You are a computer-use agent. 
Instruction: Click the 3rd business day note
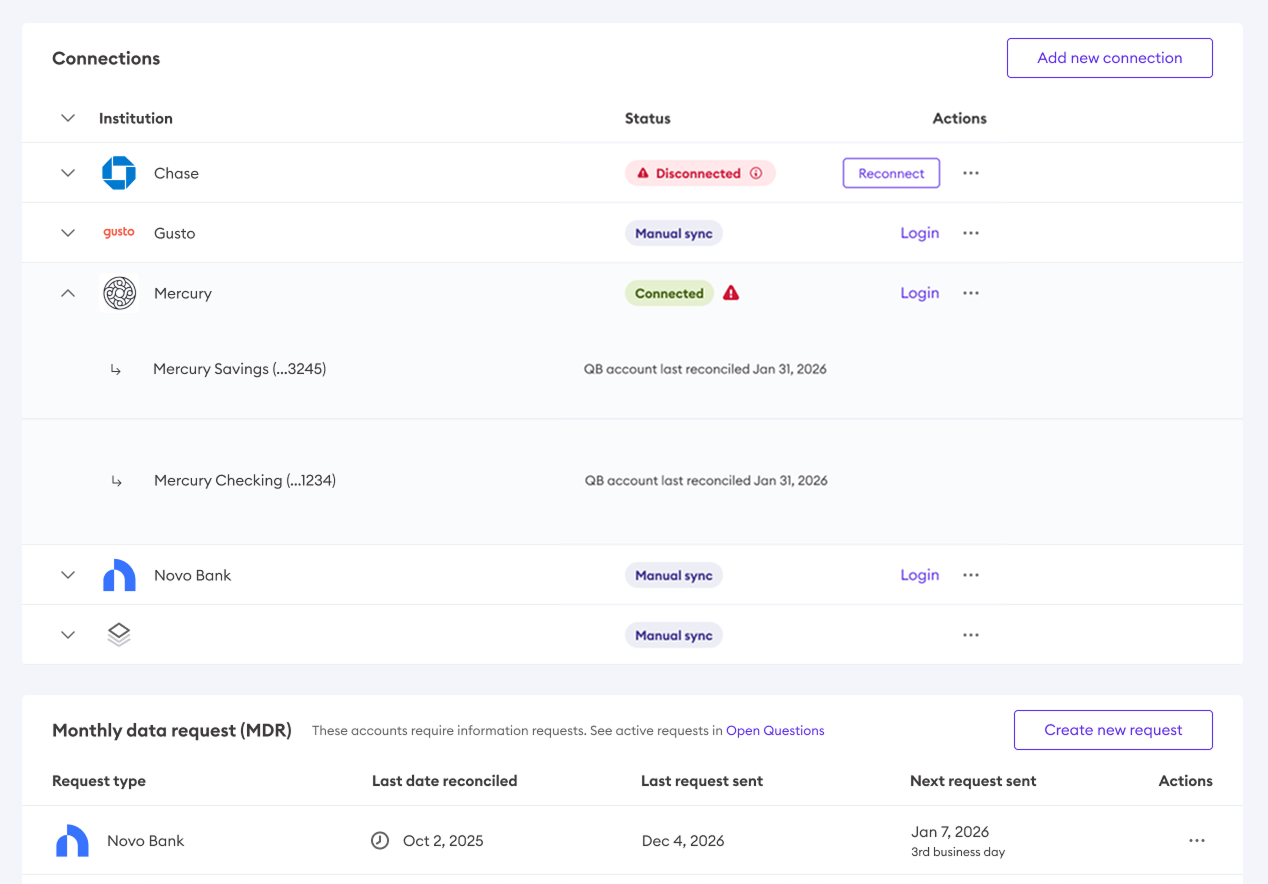958,852
